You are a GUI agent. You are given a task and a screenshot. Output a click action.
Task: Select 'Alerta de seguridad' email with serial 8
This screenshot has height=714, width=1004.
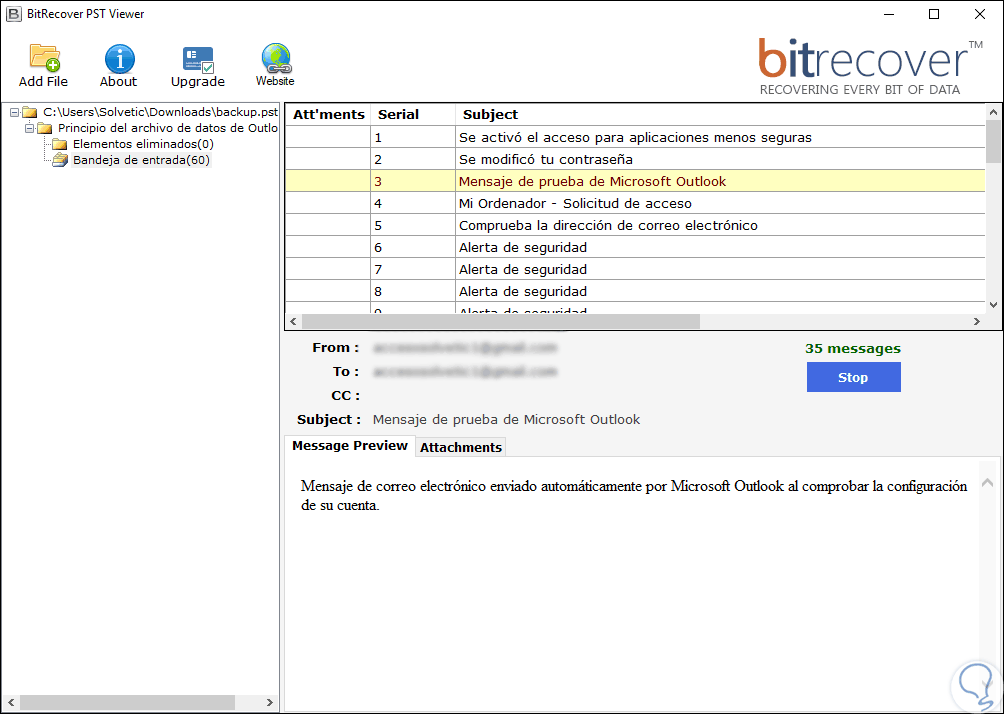tap(635, 291)
